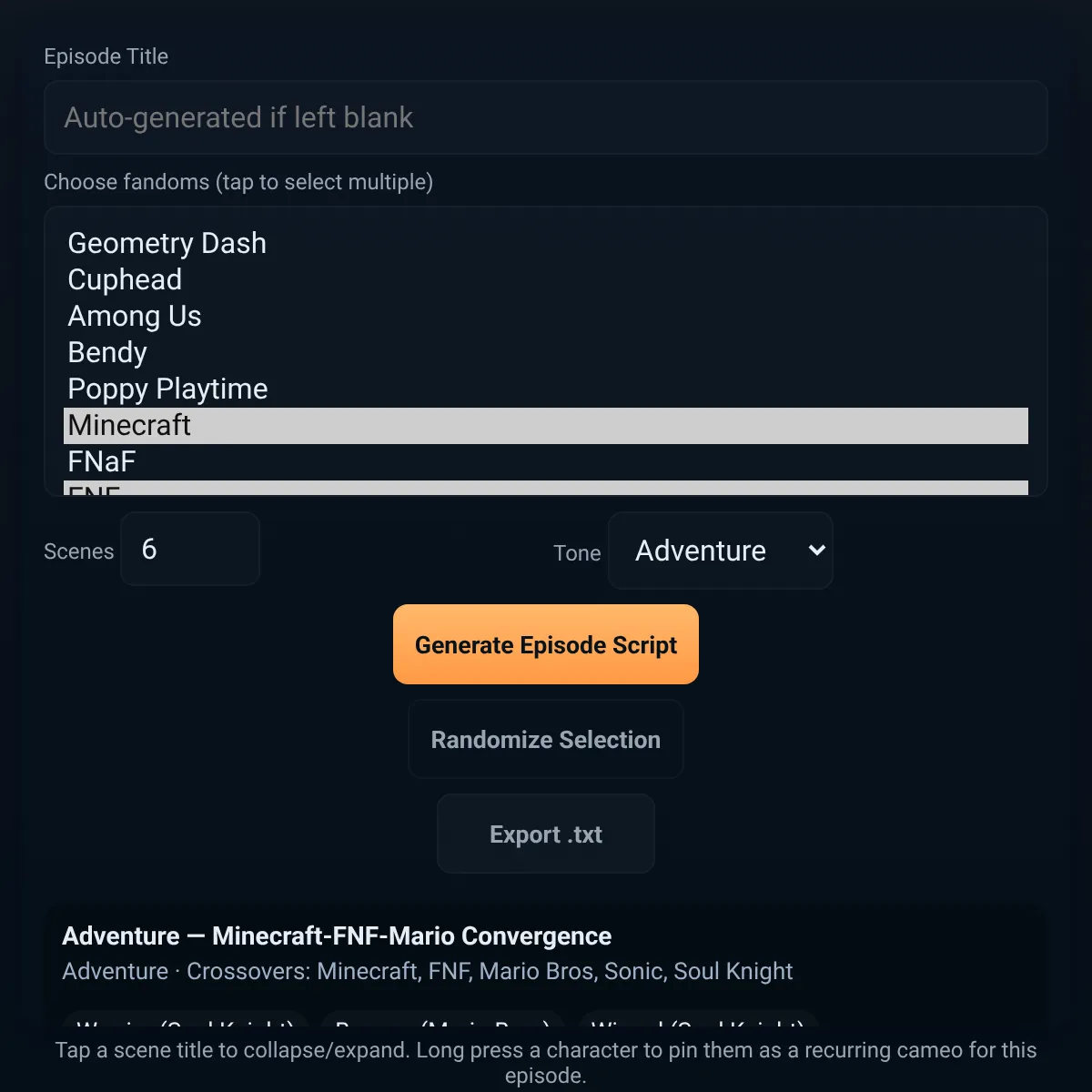1092x1092 pixels.
Task: Deselect the highlighted Minecraft option
Action: pos(546,426)
